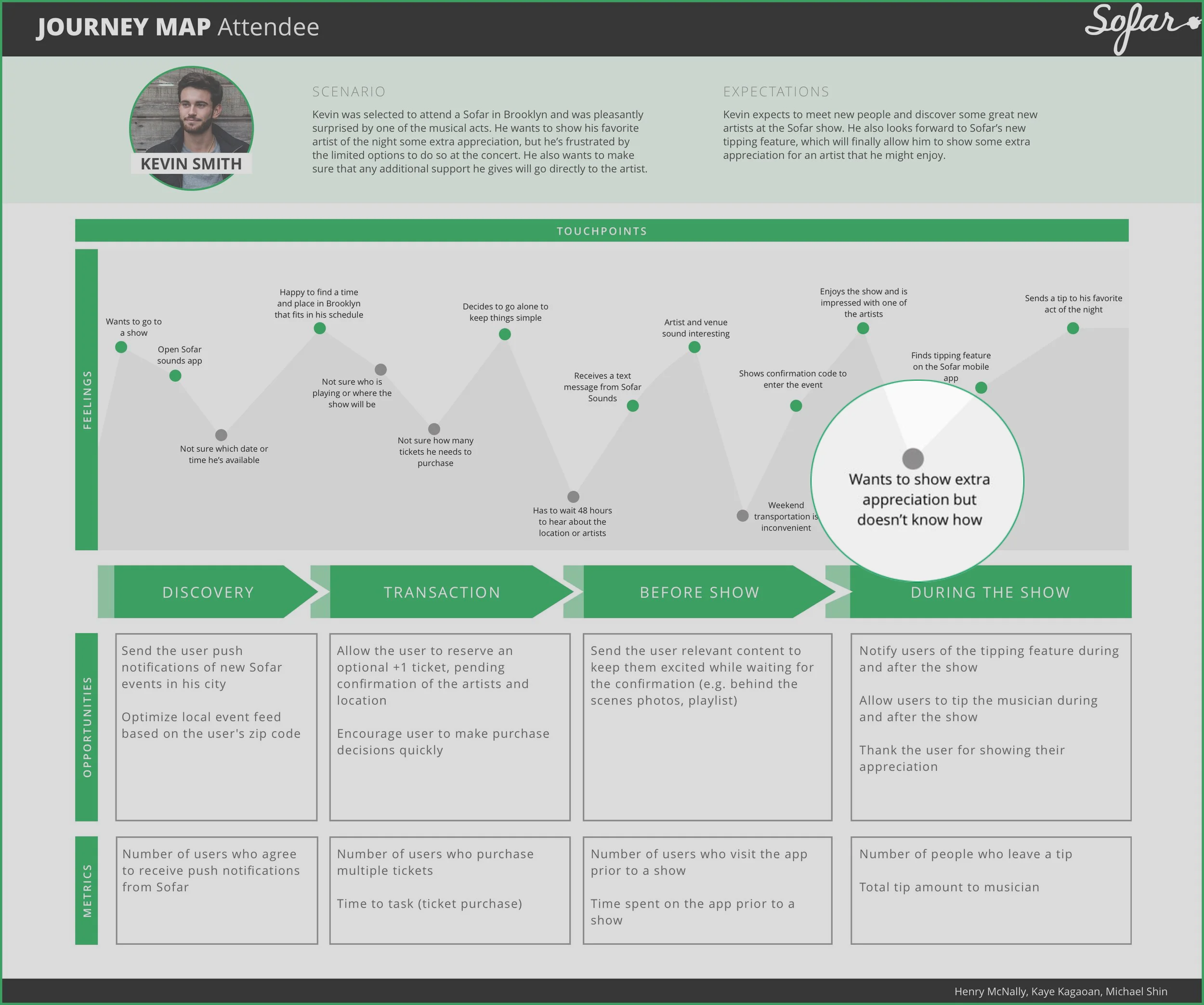Select the 'Decides to go alone' dot
Viewport: 1204px width, 1005px height.
505,334
